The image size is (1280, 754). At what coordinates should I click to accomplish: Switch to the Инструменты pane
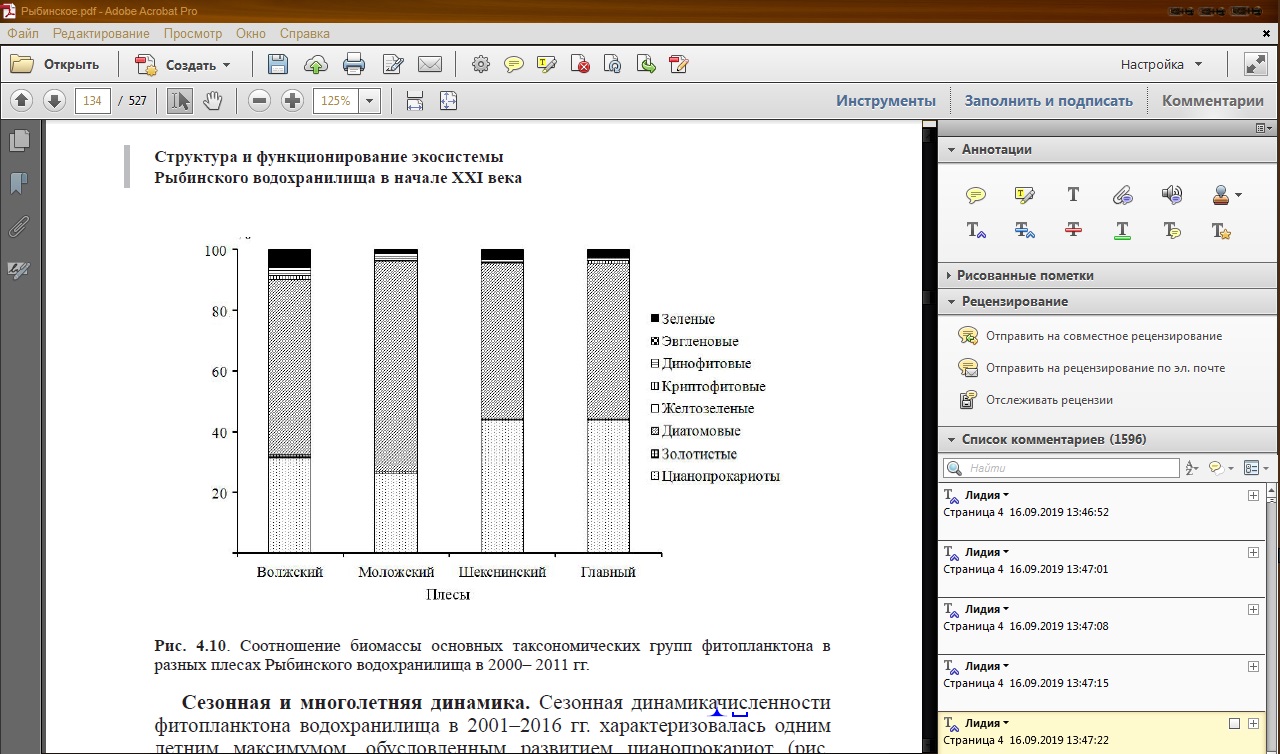(886, 101)
